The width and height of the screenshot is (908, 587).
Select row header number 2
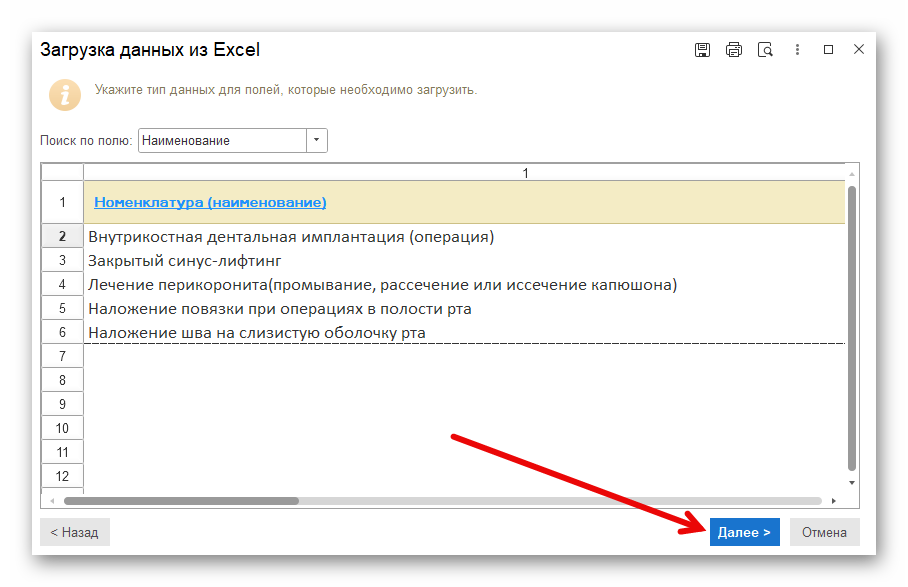[x=63, y=236]
